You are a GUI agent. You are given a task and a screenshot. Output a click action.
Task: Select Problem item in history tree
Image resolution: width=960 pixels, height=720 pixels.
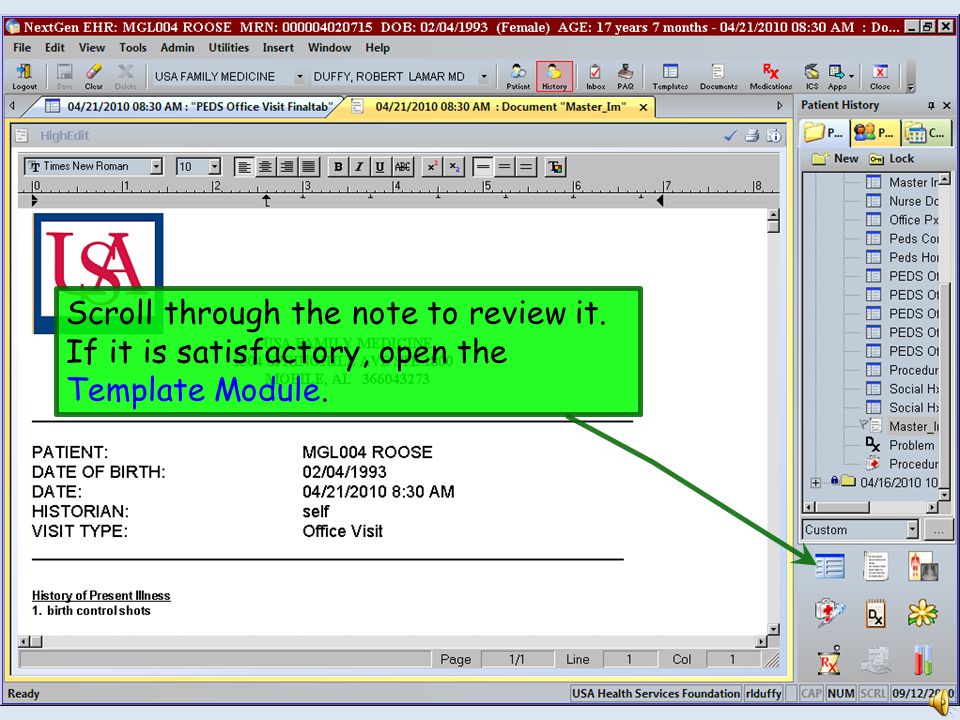pos(900,445)
